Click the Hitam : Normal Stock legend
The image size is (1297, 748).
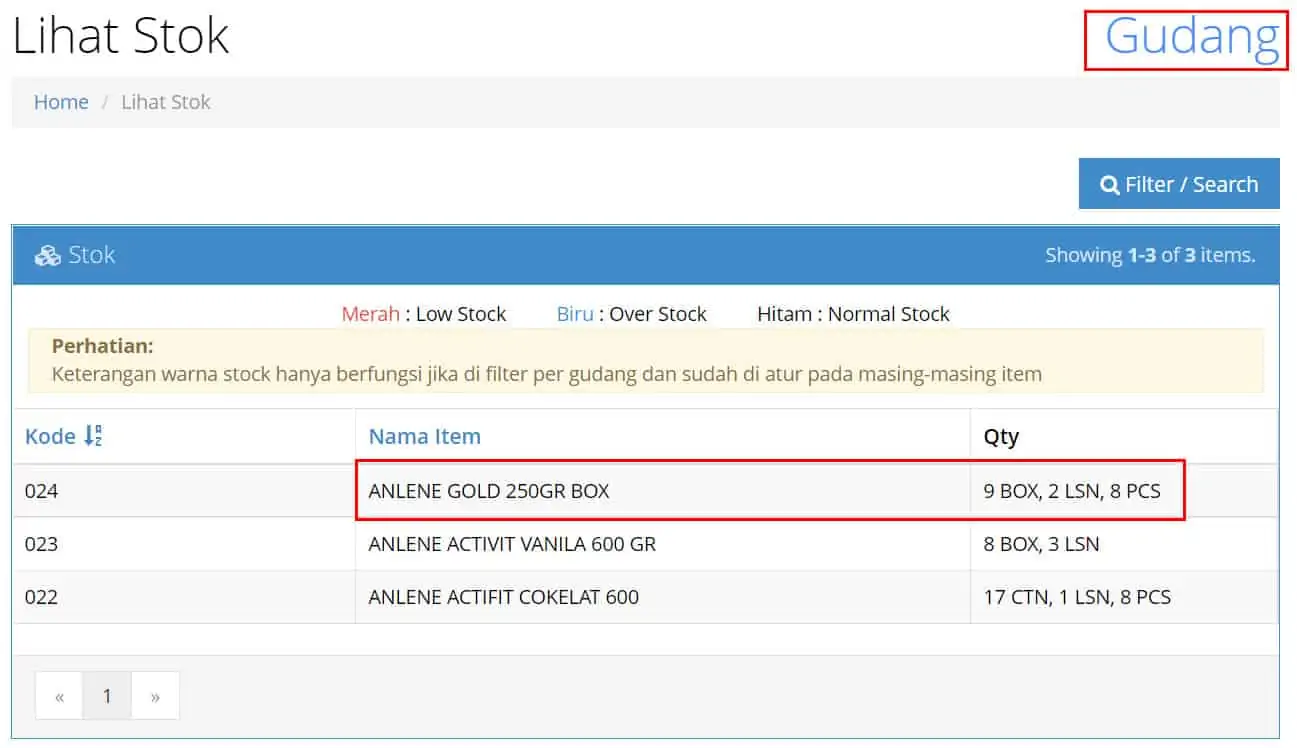[853, 314]
